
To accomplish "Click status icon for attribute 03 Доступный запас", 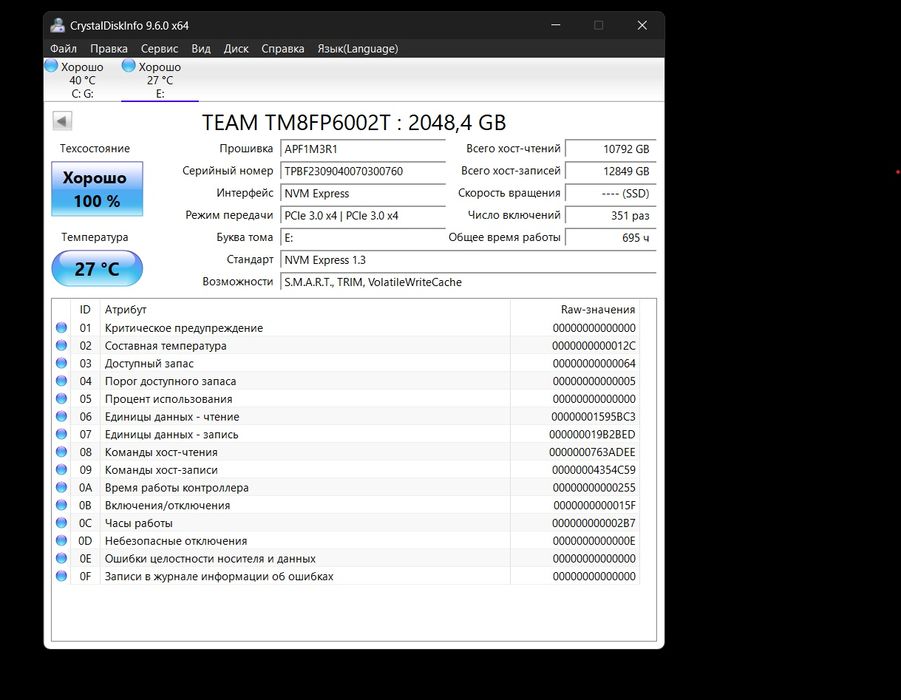I will pos(61,363).
